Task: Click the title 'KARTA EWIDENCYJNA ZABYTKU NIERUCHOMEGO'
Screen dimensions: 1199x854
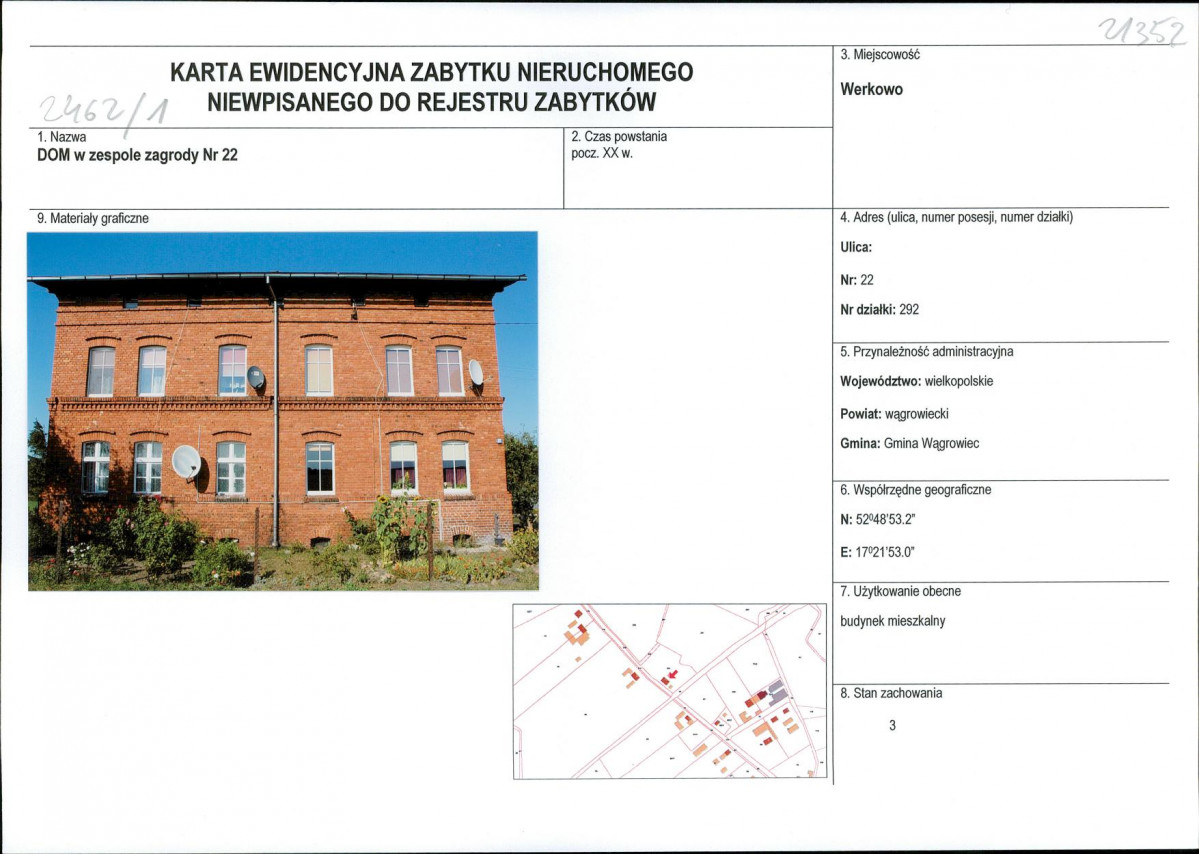Action: pos(431,72)
